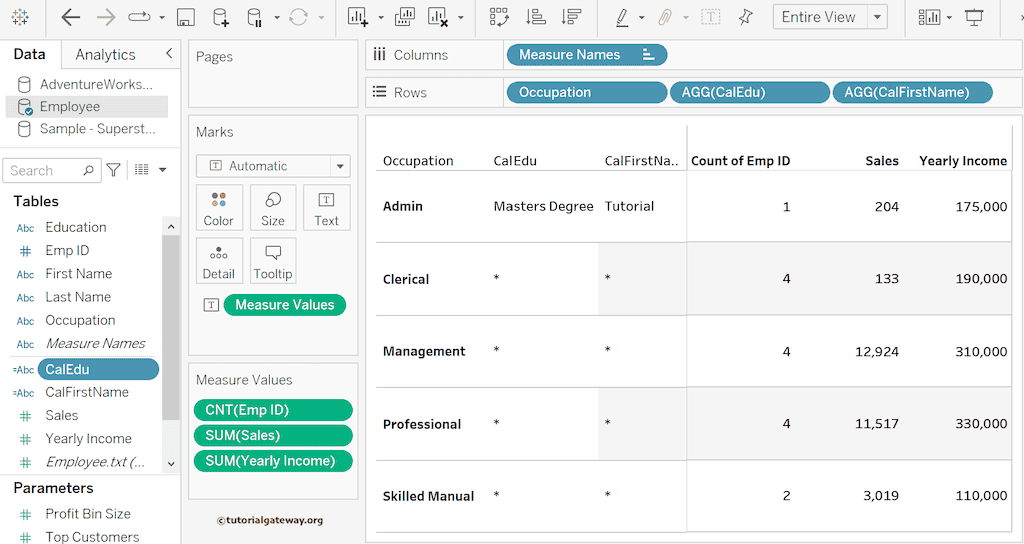
Task: Click the filter funnel icon beside Search
Action: [x=114, y=170]
